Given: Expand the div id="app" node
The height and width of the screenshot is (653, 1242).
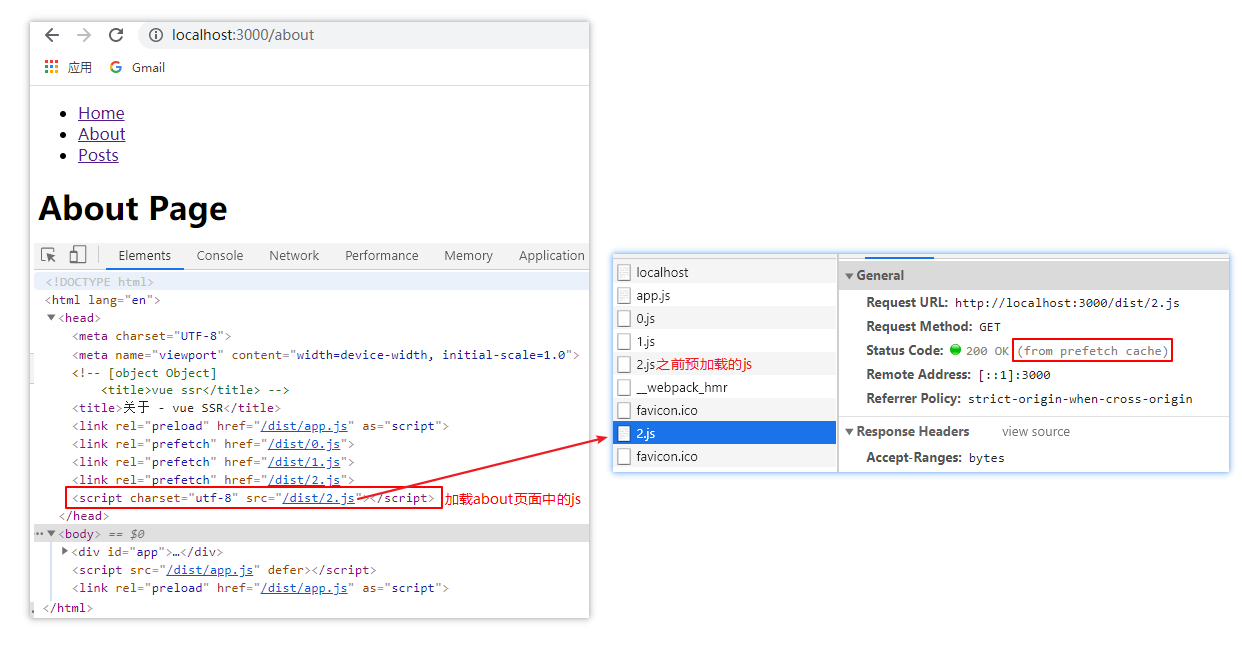Looking at the screenshot, I should 65,551.
